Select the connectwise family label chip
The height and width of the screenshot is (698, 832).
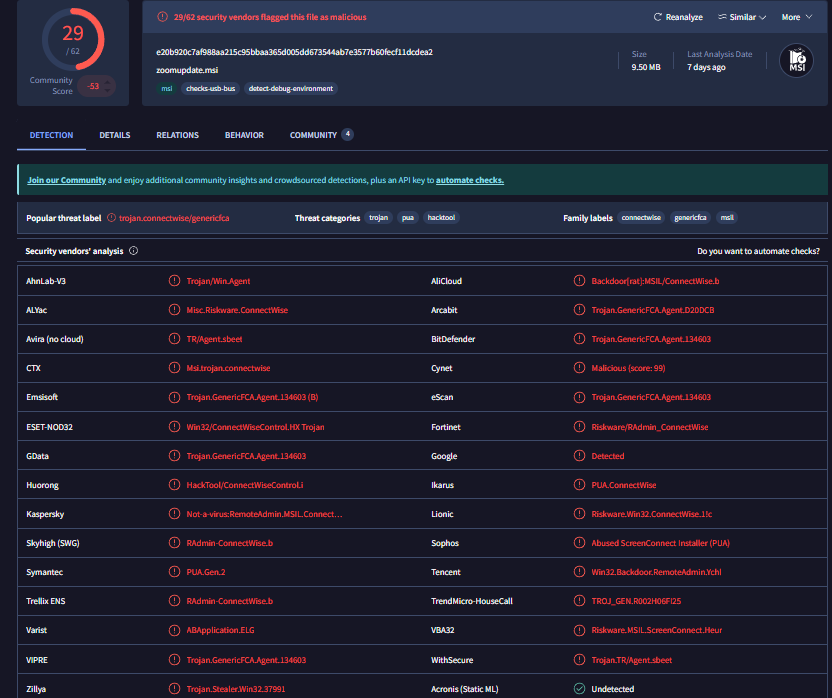tap(641, 218)
